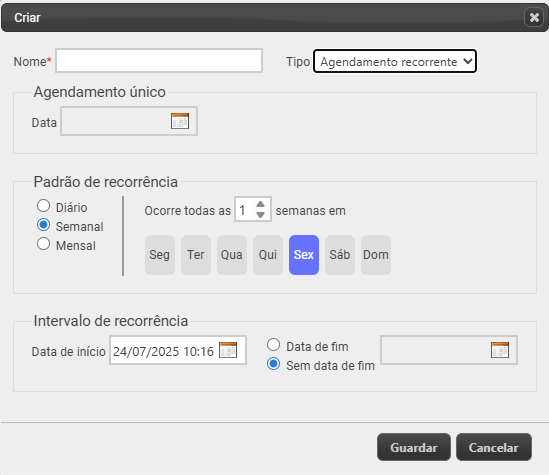Click the Data de início date field
Image resolution: width=549 pixels, height=475 pixels.
(178, 350)
